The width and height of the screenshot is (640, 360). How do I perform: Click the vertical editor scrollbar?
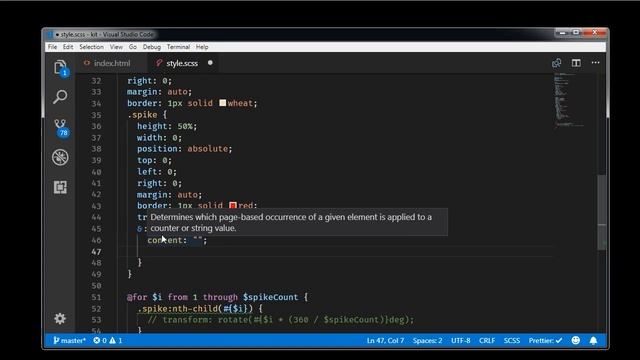(x=602, y=212)
